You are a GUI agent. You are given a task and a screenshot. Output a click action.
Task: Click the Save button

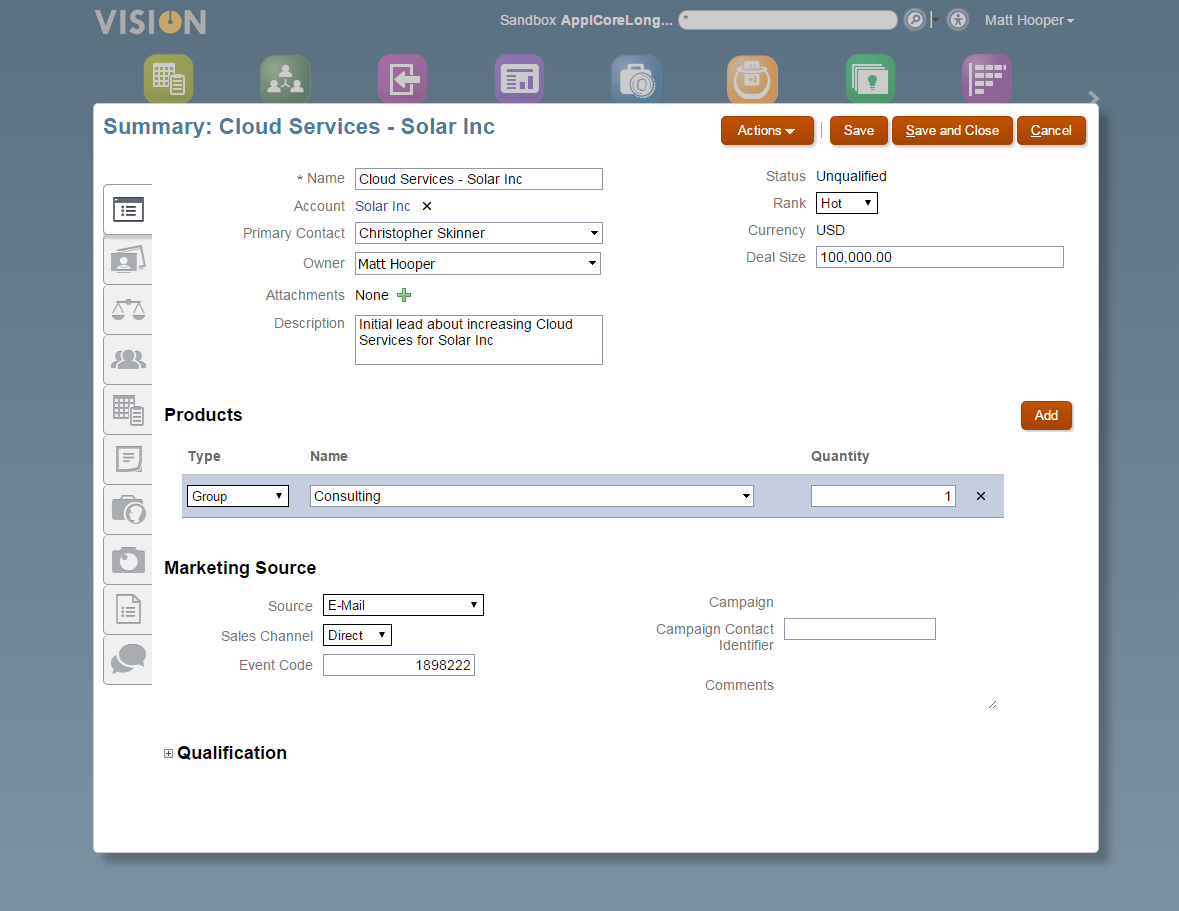pyautogui.click(x=859, y=130)
